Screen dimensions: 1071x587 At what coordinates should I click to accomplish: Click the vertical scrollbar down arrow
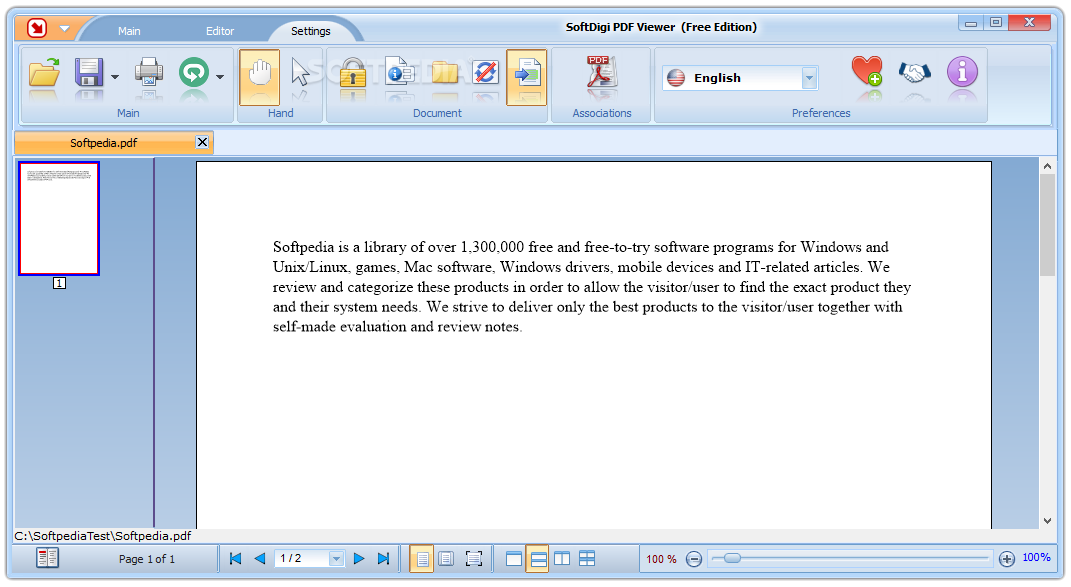pos(1047,521)
